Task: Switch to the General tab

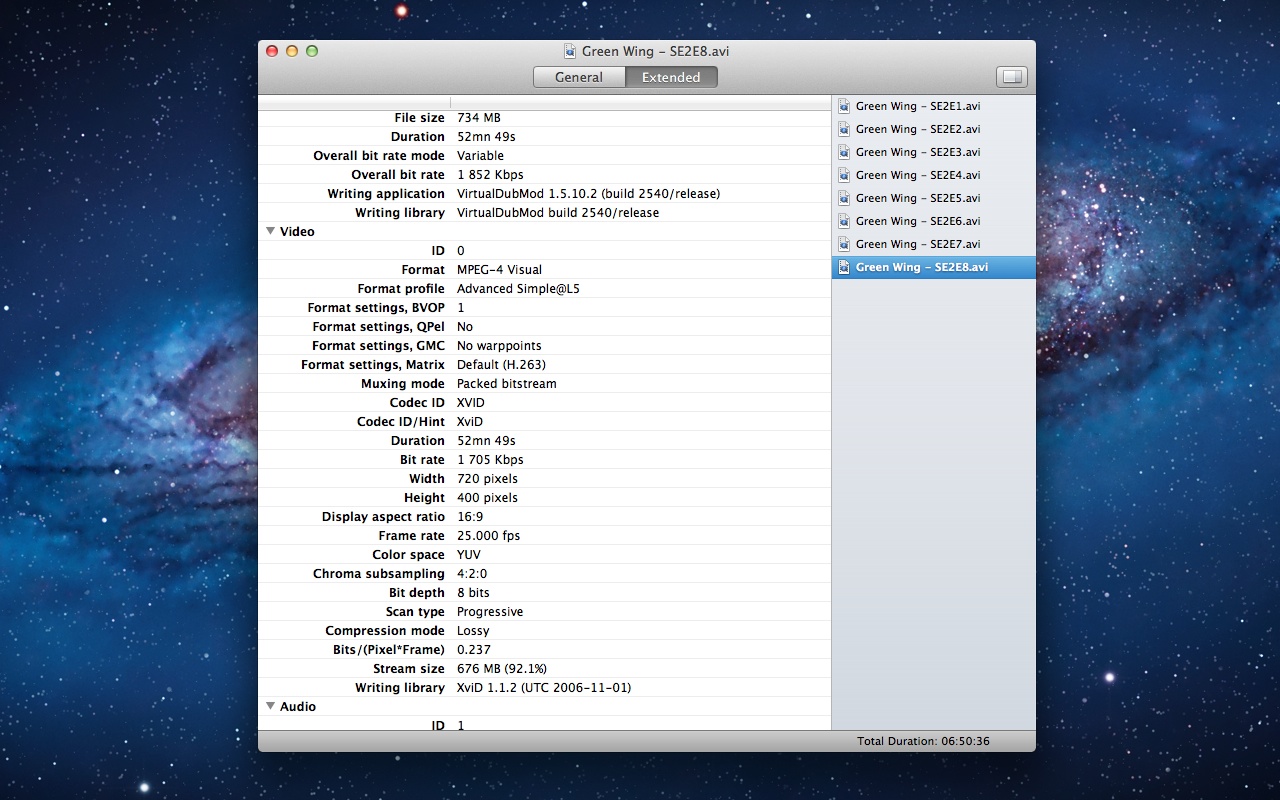Action: pos(579,76)
